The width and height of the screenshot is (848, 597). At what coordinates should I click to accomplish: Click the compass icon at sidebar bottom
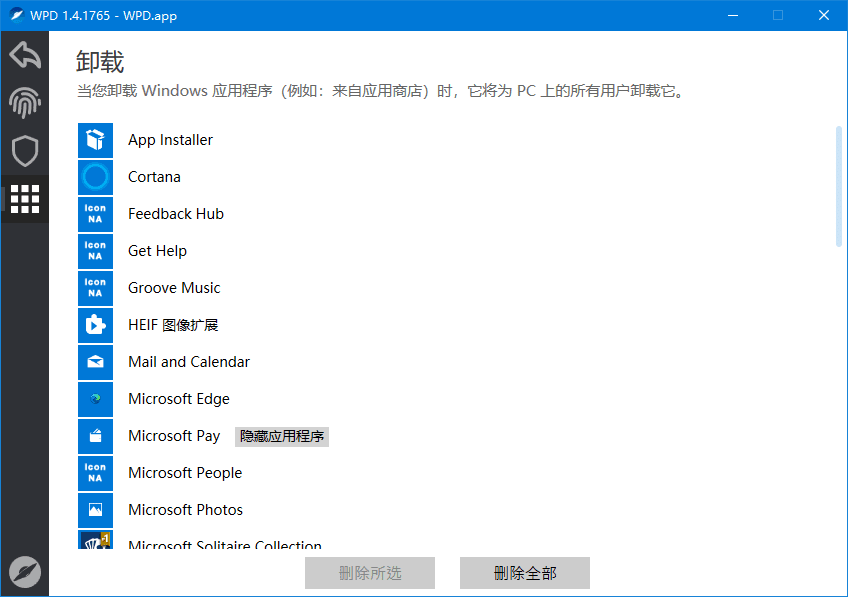pyautogui.click(x=25, y=571)
